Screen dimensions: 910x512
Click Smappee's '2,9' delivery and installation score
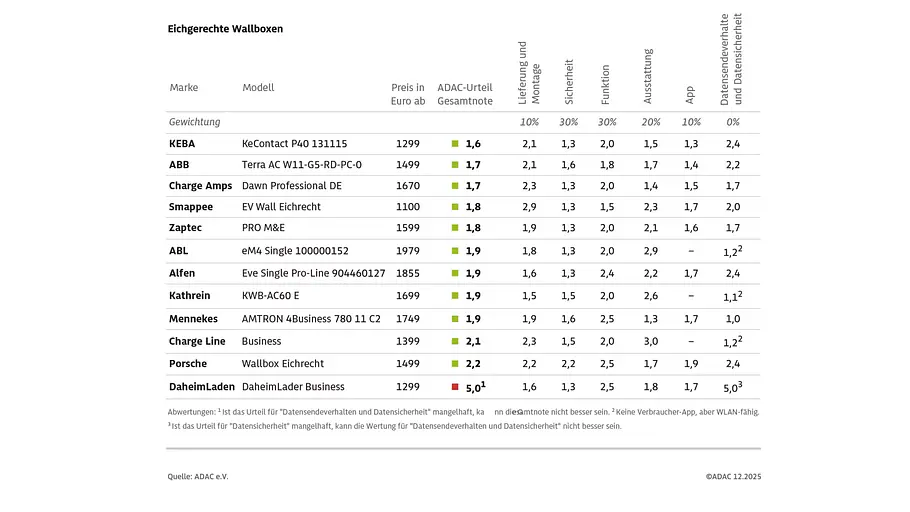click(x=529, y=207)
